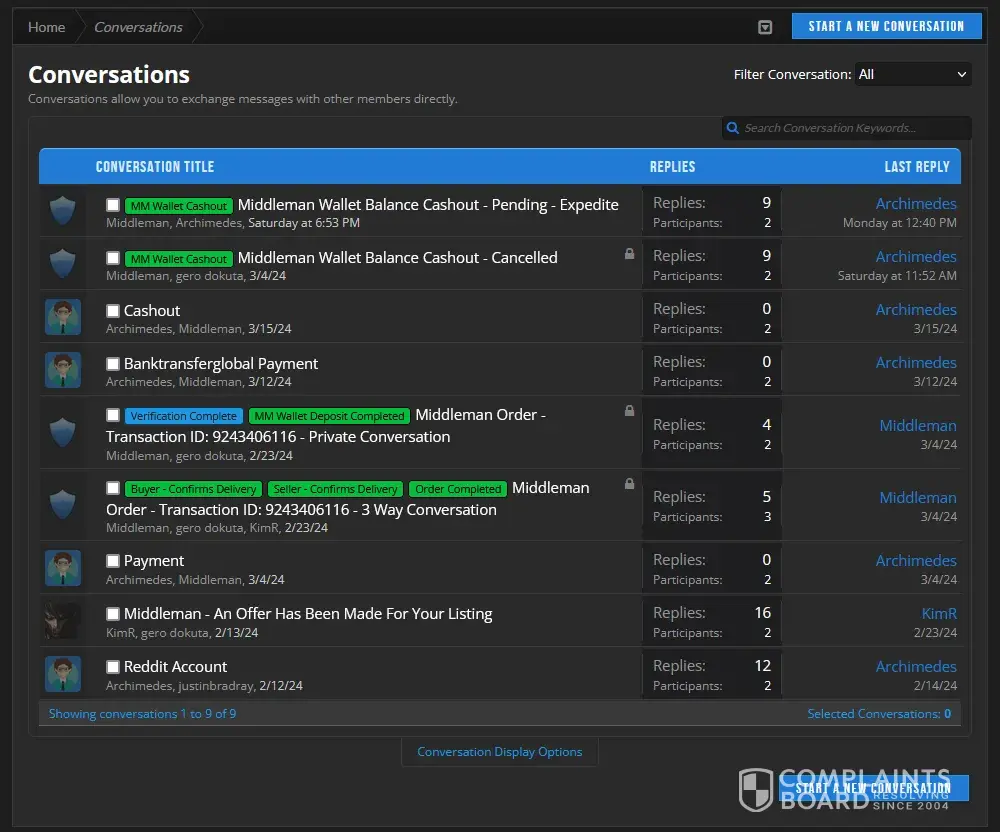
Task: Click the Archimedes avatar beside Cashout conversation
Action: pyautogui.click(x=62, y=317)
